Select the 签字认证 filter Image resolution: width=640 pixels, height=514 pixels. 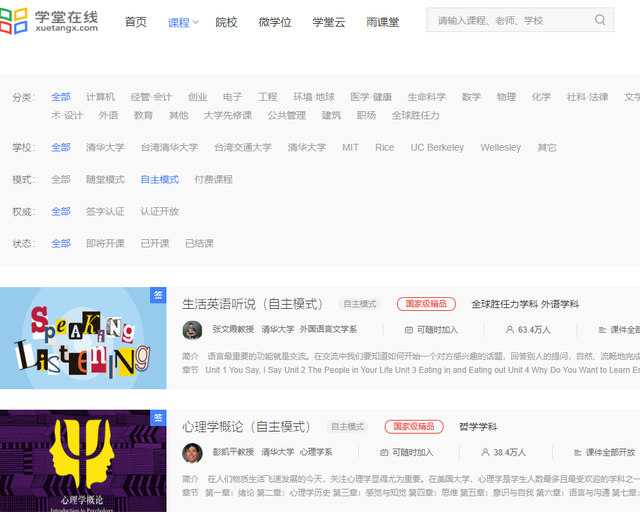105,211
